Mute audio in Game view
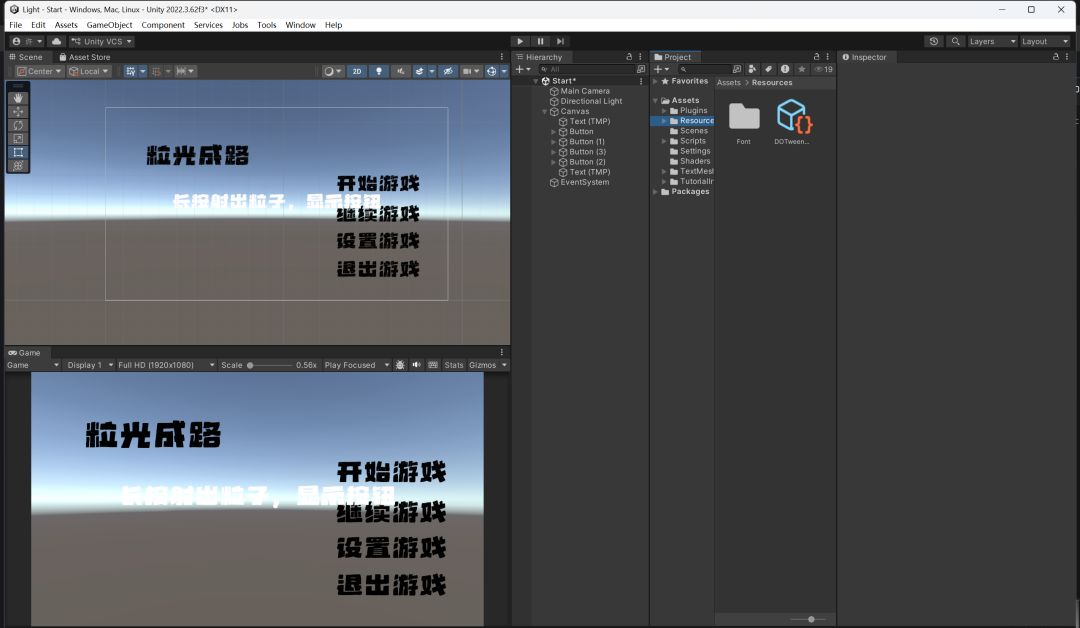Screen dimensions: 1080x628 point(416,365)
